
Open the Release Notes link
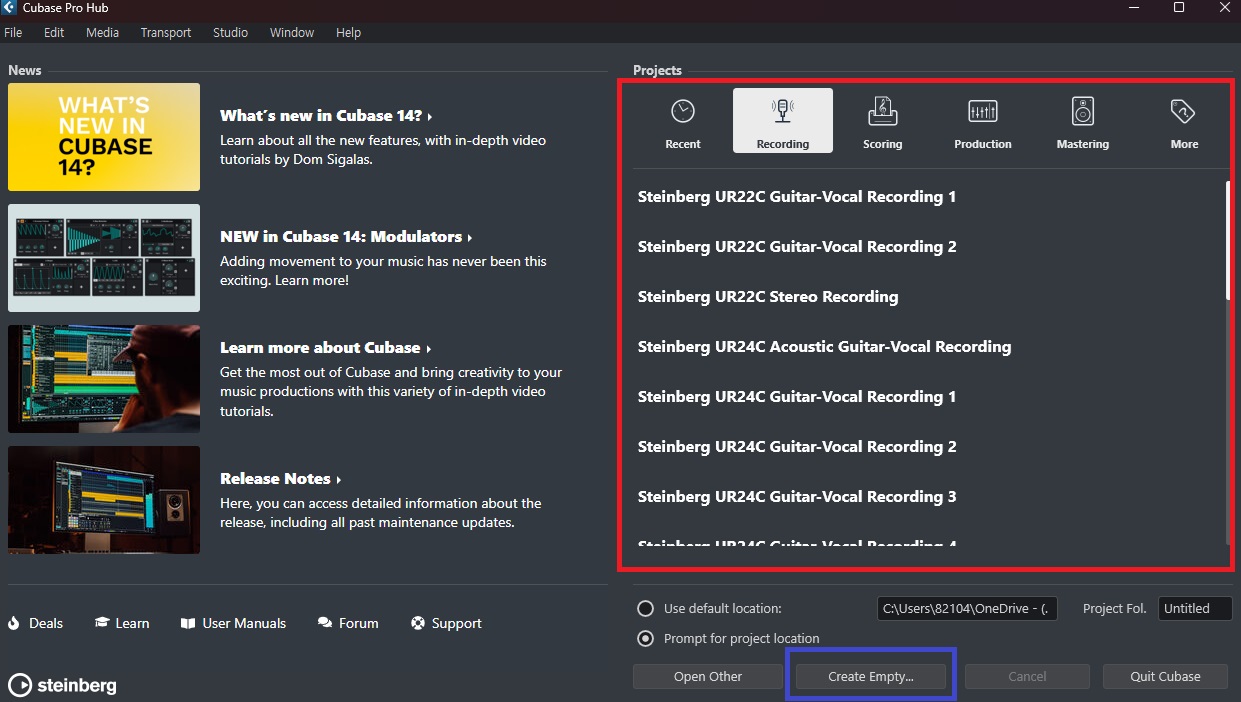[x=281, y=478]
